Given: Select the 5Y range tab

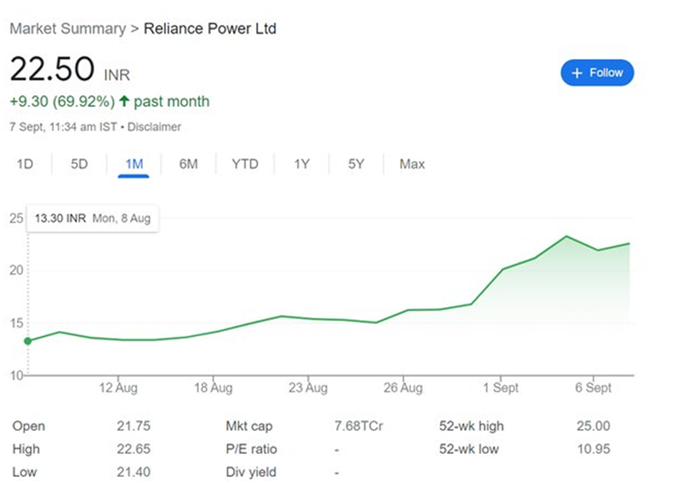Looking at the screenshot, I should [x=356, y=164].
